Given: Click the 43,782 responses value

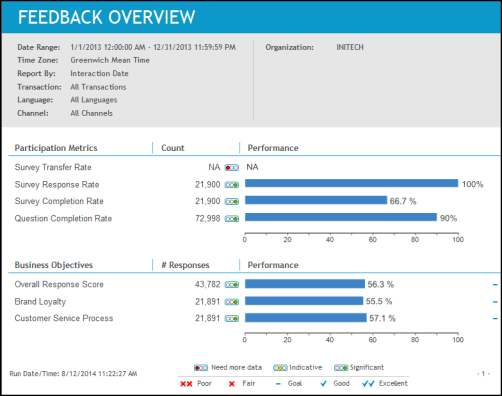Looking at the screenshot, I should pos(208,284).
